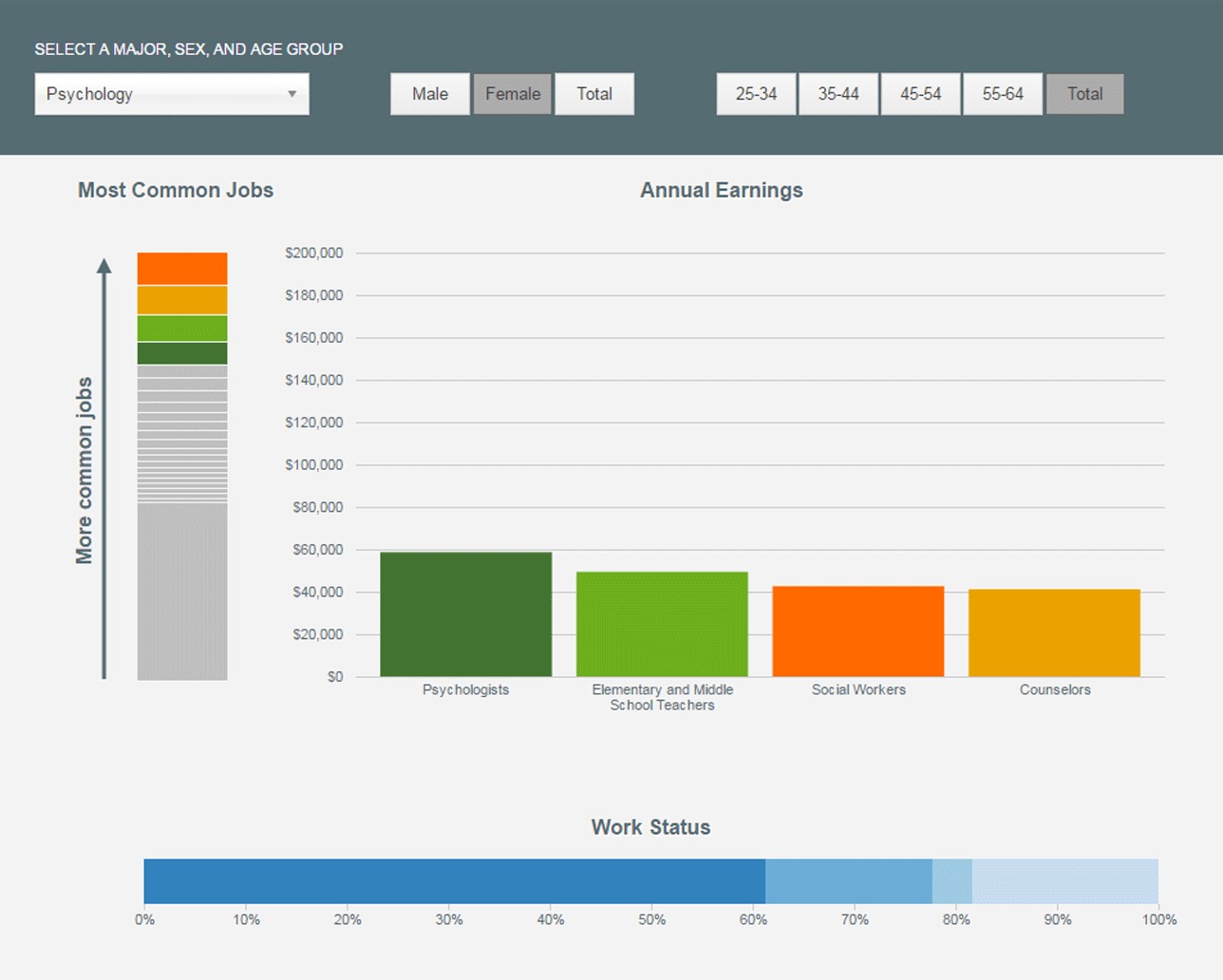Click the yellow segment in job stack

pos(182,300)
